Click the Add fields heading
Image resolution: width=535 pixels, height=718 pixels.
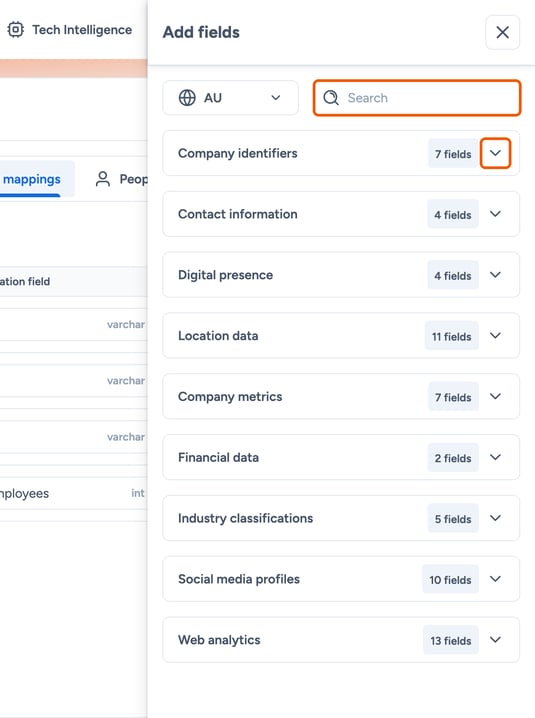tap(201, 33)
